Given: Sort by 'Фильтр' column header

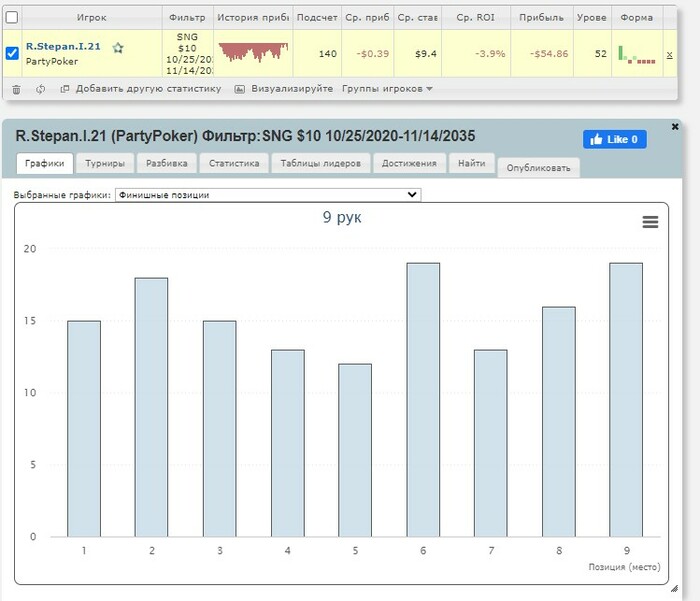Looking at the screenshot, I should [x=188, y=17].
